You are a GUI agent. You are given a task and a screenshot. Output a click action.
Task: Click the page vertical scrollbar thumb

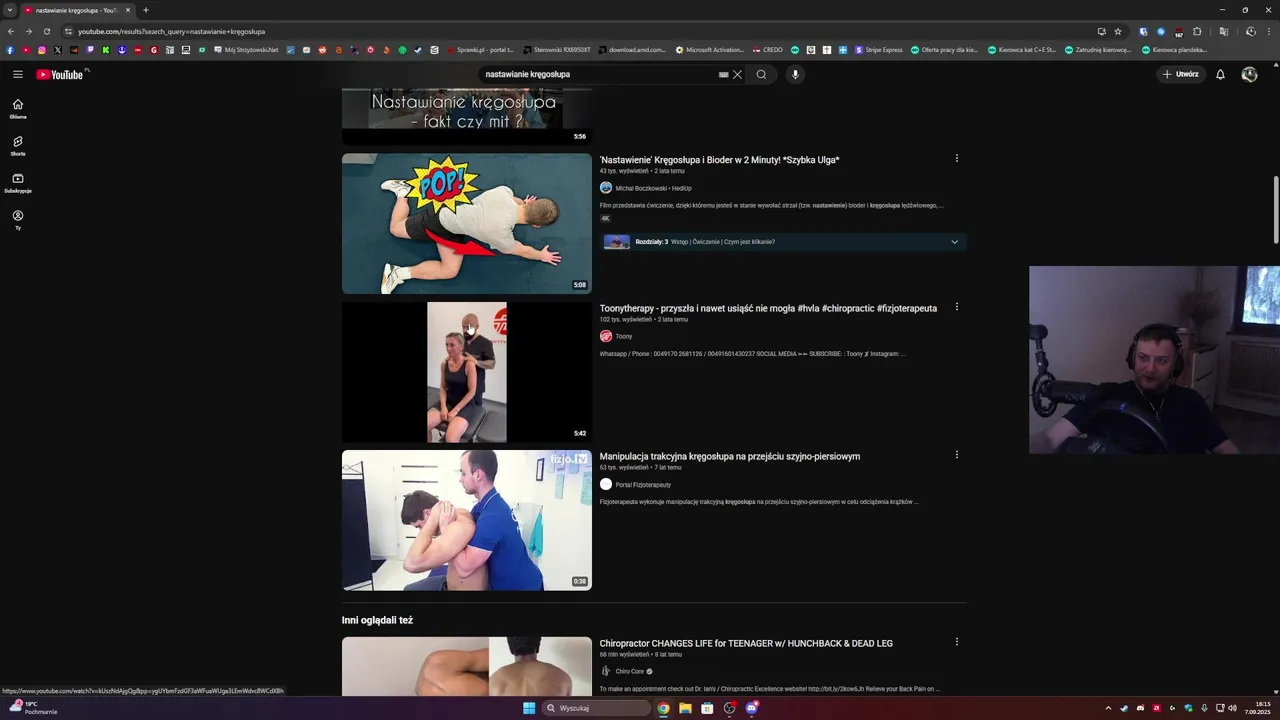(x=1275, y=208)
